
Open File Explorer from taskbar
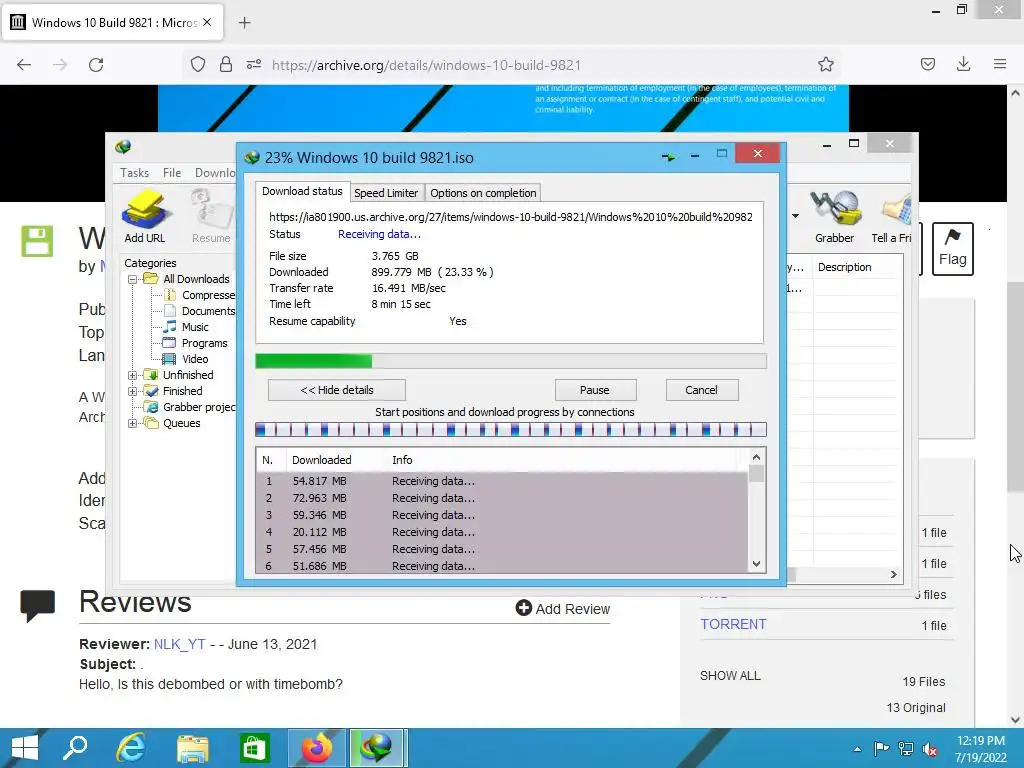click(193, 748)
